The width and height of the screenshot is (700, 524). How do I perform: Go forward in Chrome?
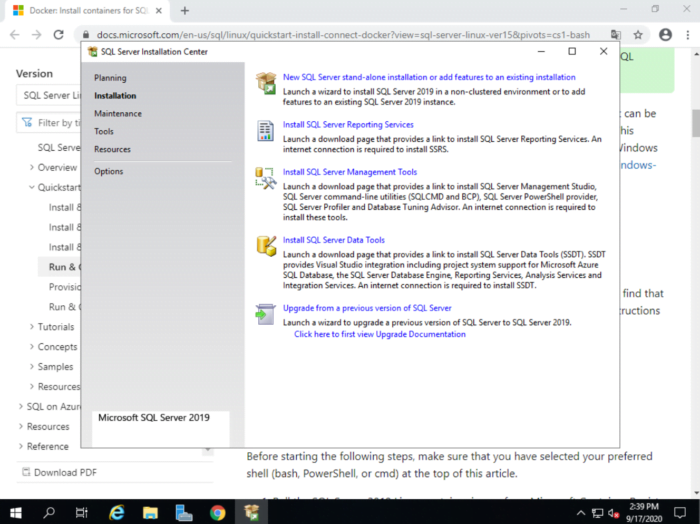point(36,35)
